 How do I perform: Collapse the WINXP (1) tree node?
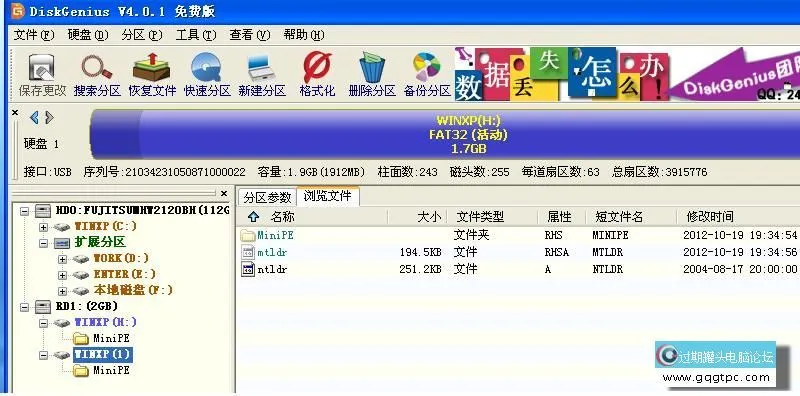point(43,355)
